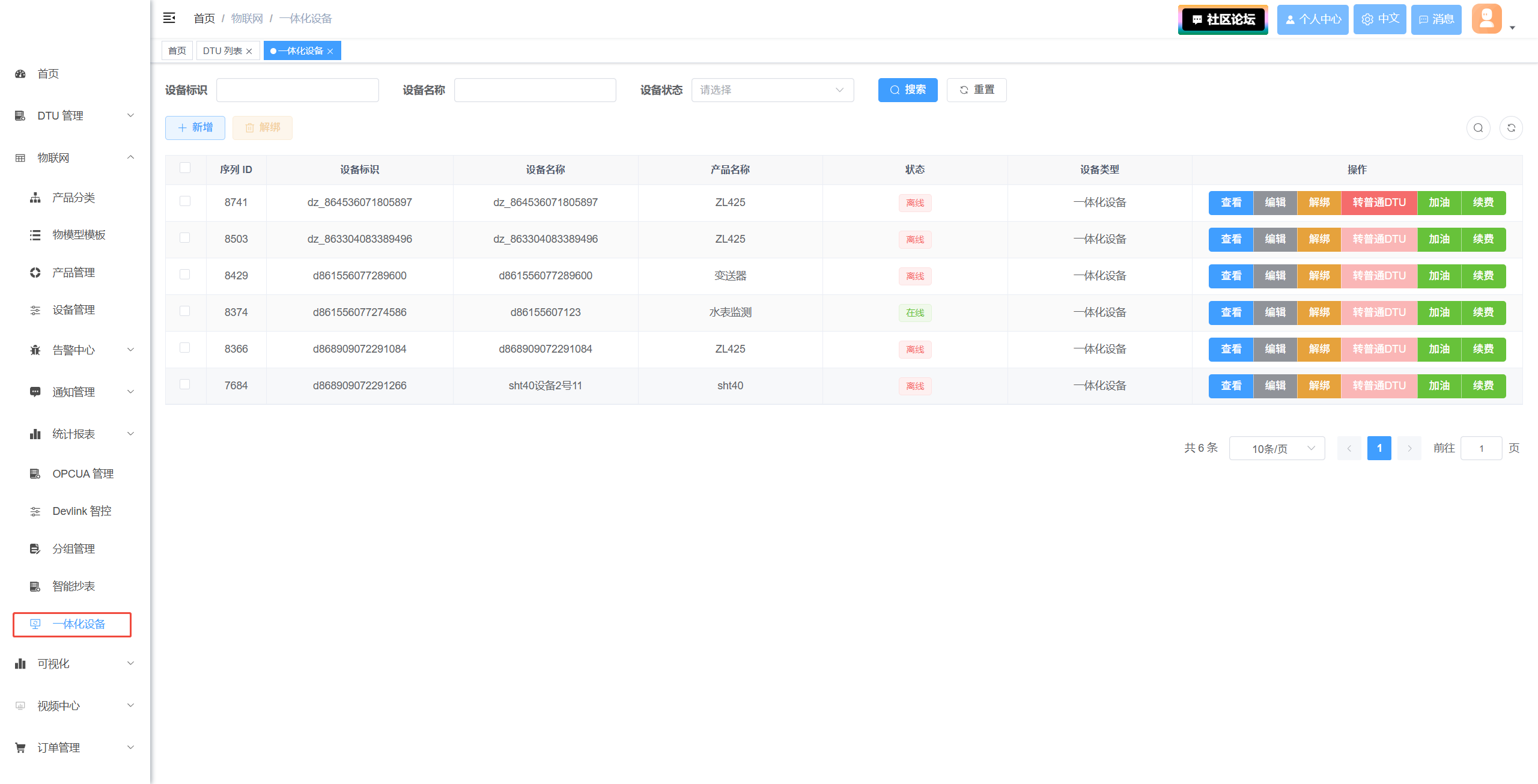Click the 搜索 button
This screenshot has width=1538, height=784.
tap(908, 90)
